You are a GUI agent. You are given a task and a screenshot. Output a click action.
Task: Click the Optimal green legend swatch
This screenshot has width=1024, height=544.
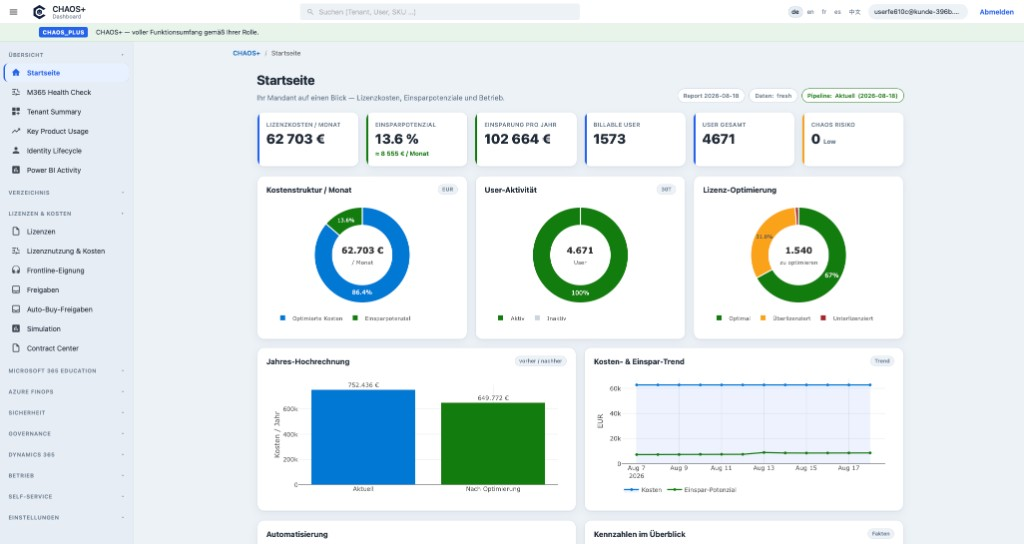[719, 318]
